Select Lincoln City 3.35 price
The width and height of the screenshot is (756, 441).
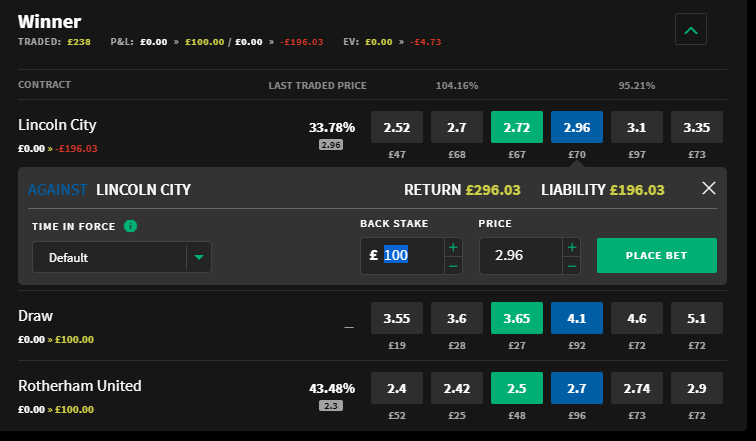pos(697,127)
